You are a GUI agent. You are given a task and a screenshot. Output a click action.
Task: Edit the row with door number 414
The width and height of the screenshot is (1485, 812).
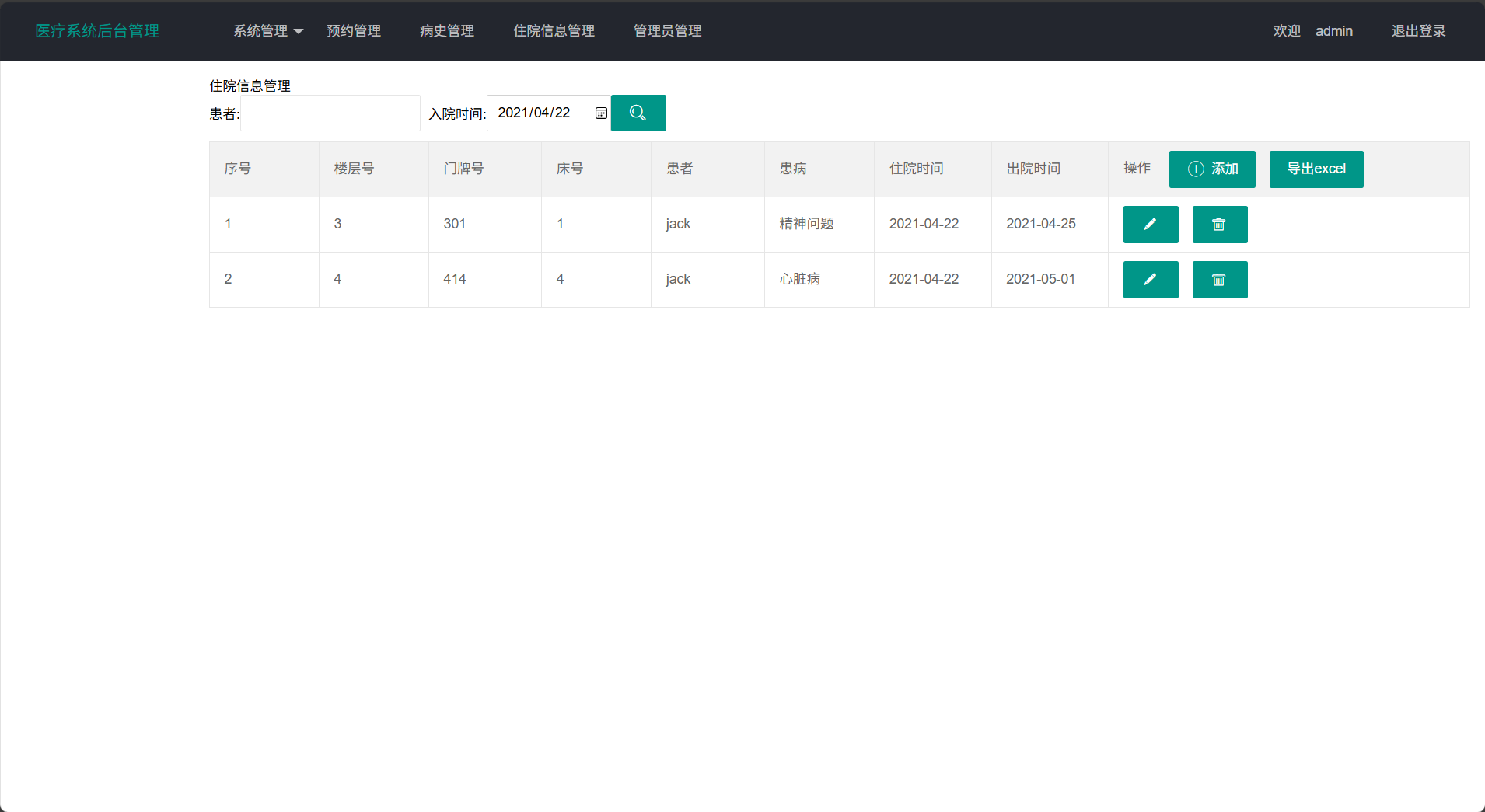(1150, 280)
